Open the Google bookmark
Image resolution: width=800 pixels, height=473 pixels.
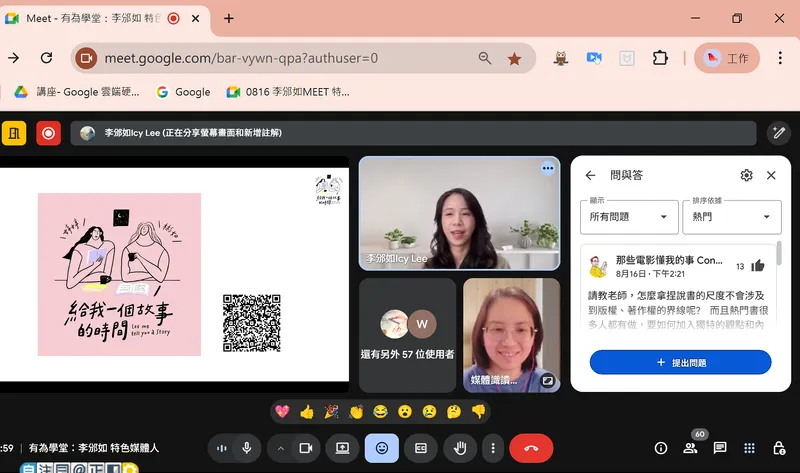point(184,92)
